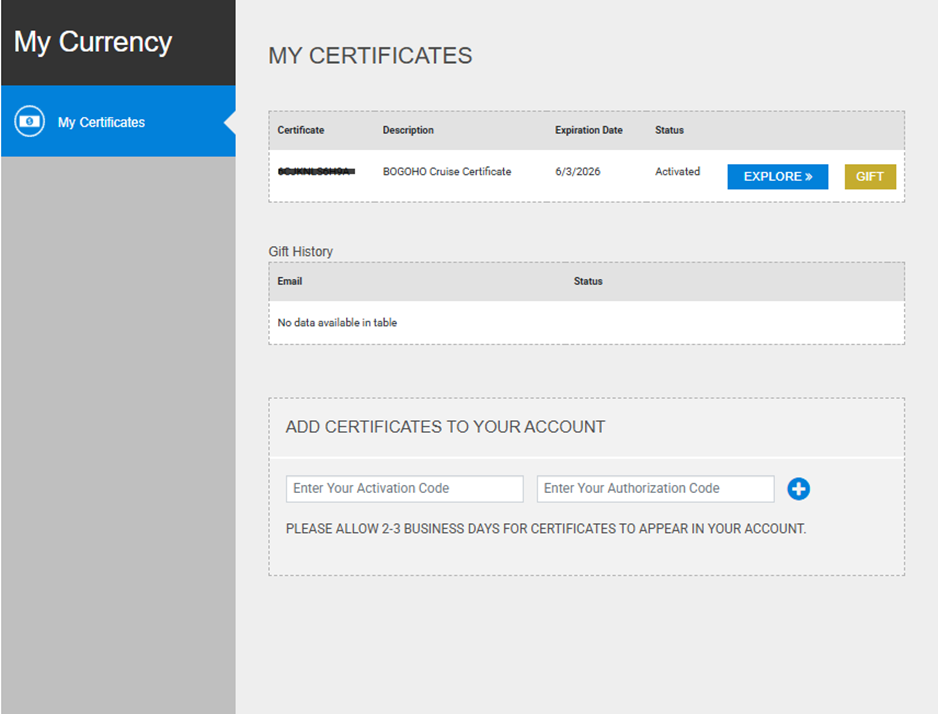Sort by the Expiration Date column header
938x714 pixels.
(588, 131)
